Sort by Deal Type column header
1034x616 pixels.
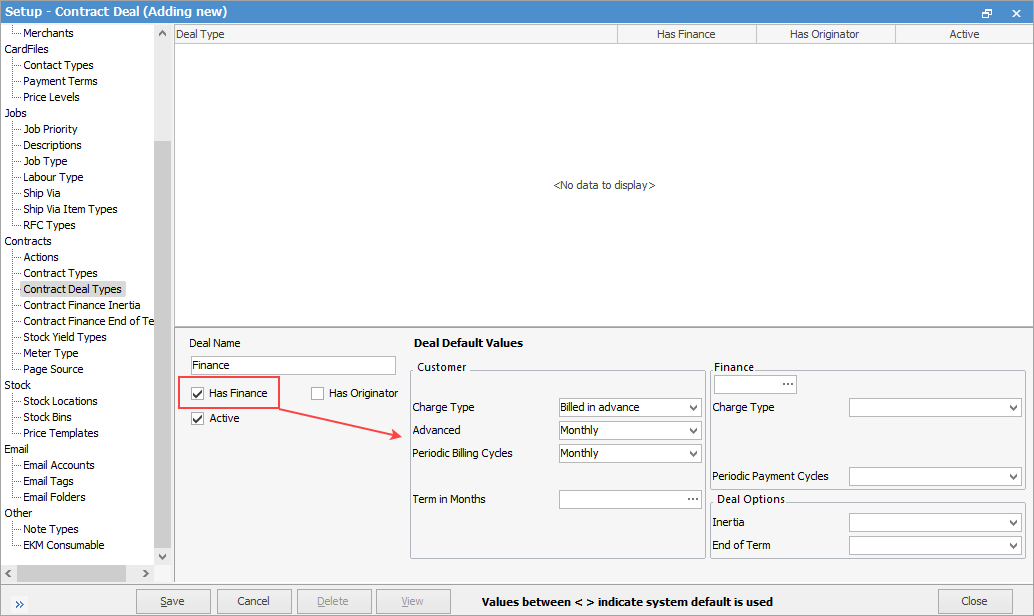tap(396, 34)
